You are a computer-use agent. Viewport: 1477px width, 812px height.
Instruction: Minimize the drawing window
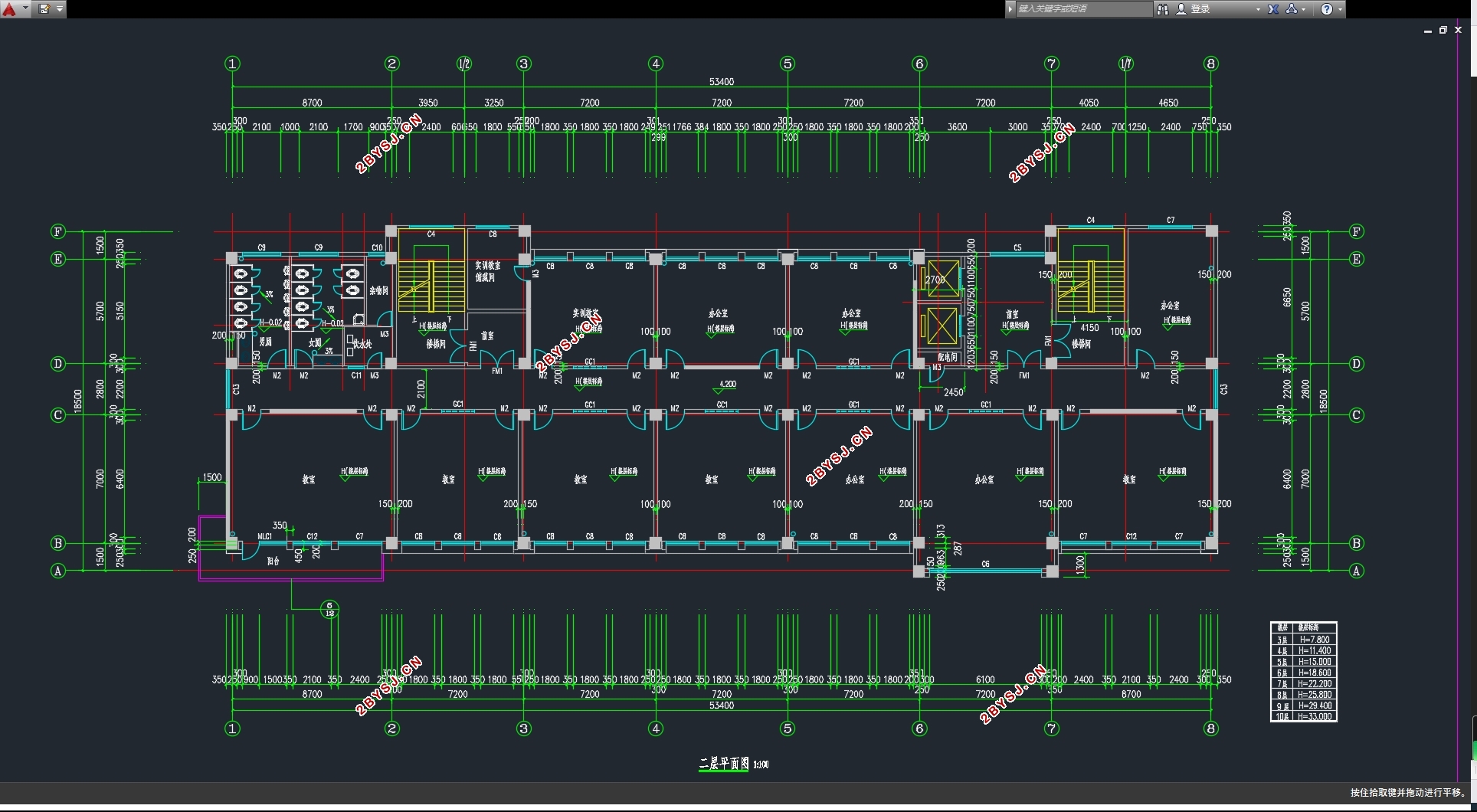pos(1428,31)
